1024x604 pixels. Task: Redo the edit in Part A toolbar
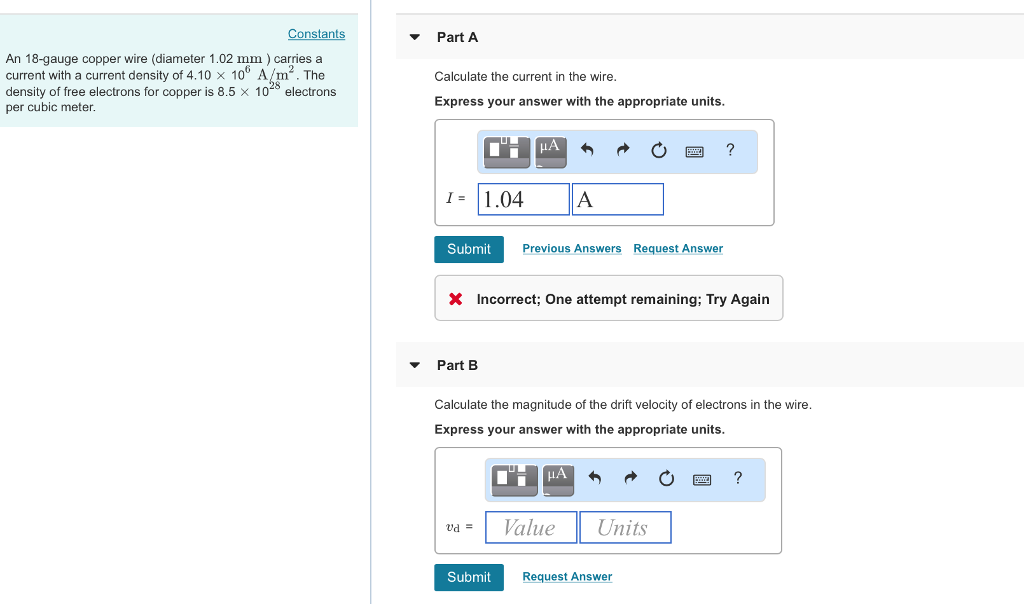[622, 151]
